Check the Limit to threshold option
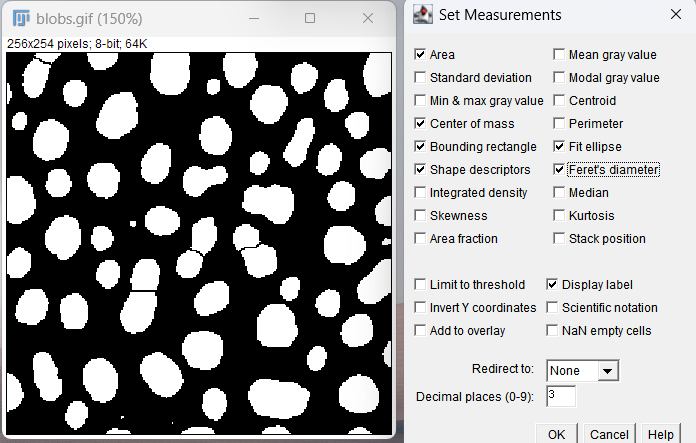696x443 pixels. pos(420,285)
